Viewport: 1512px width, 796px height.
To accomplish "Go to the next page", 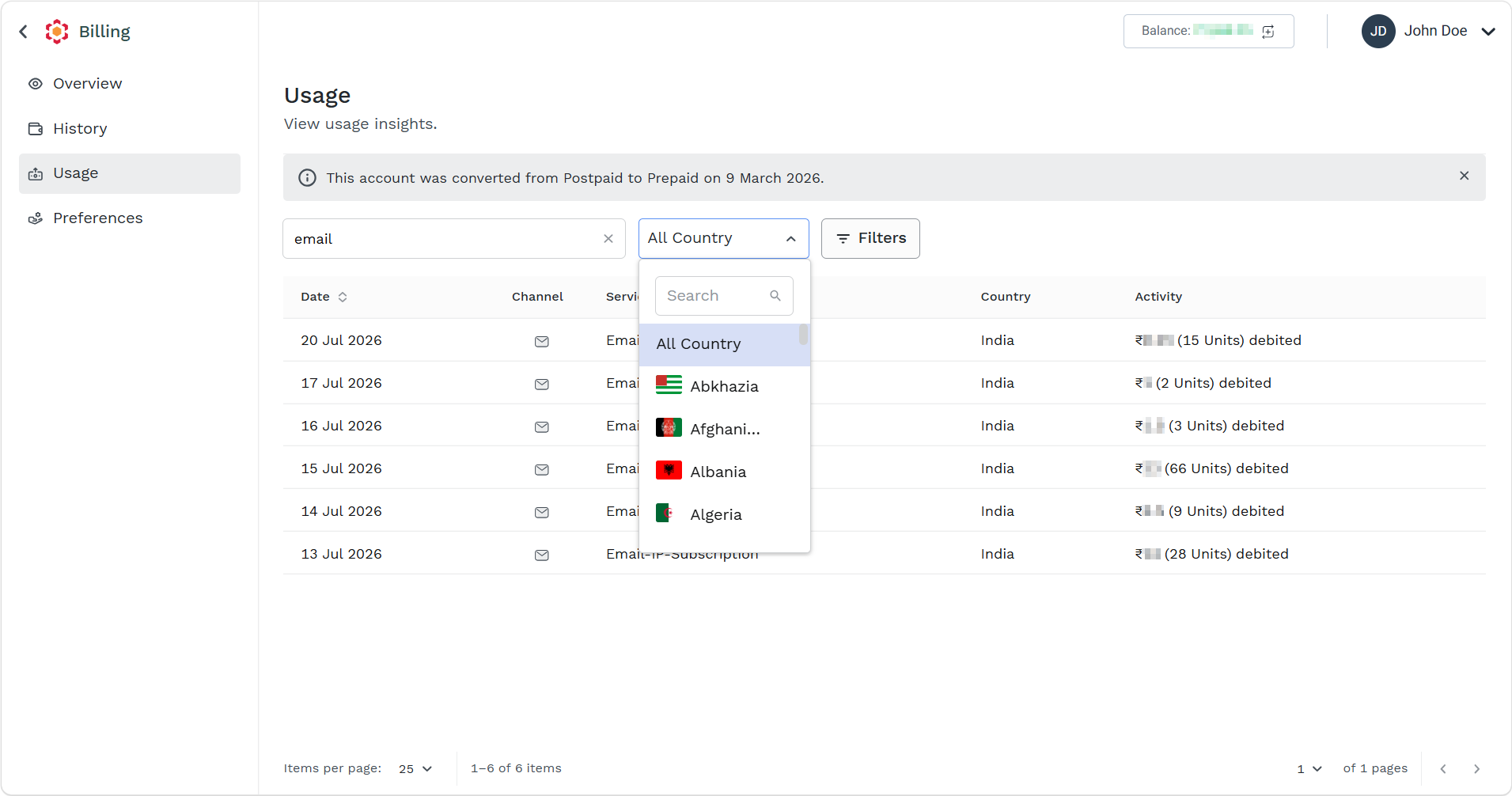I will [1476, 769].
